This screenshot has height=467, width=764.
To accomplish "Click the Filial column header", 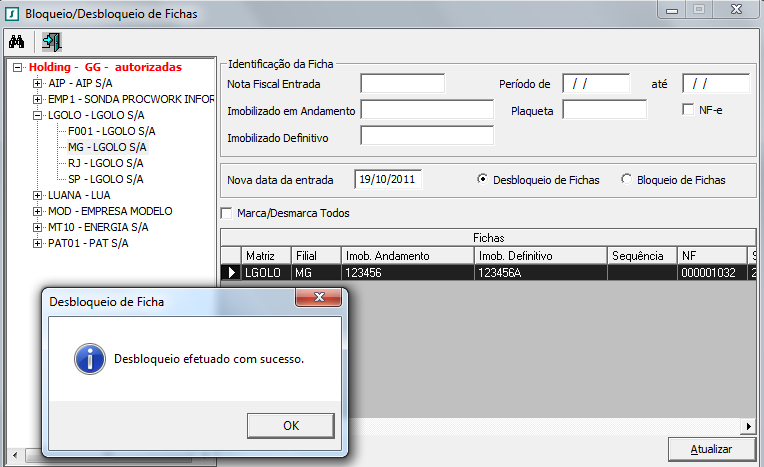I will coord(316,256).
